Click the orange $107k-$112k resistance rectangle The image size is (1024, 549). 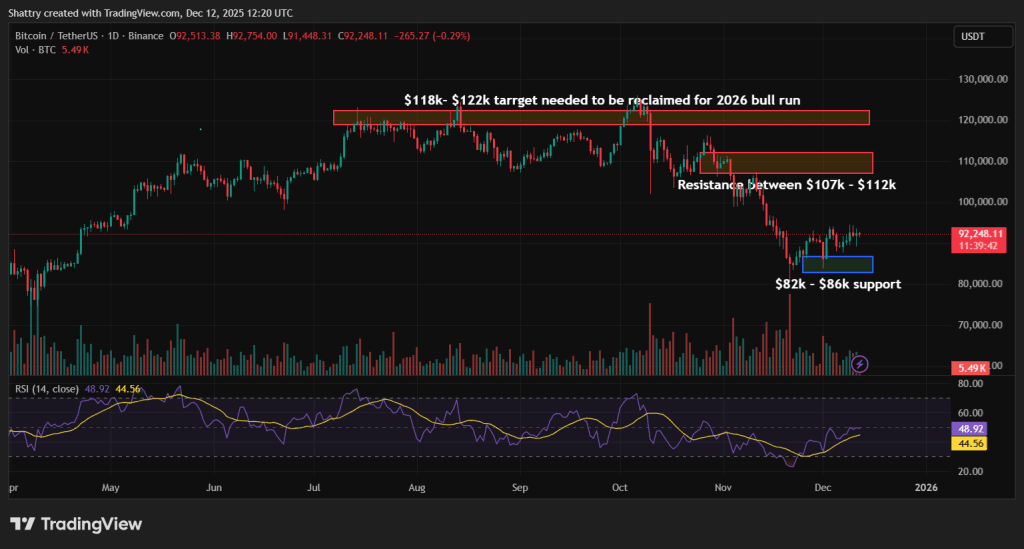coord(786,163)
